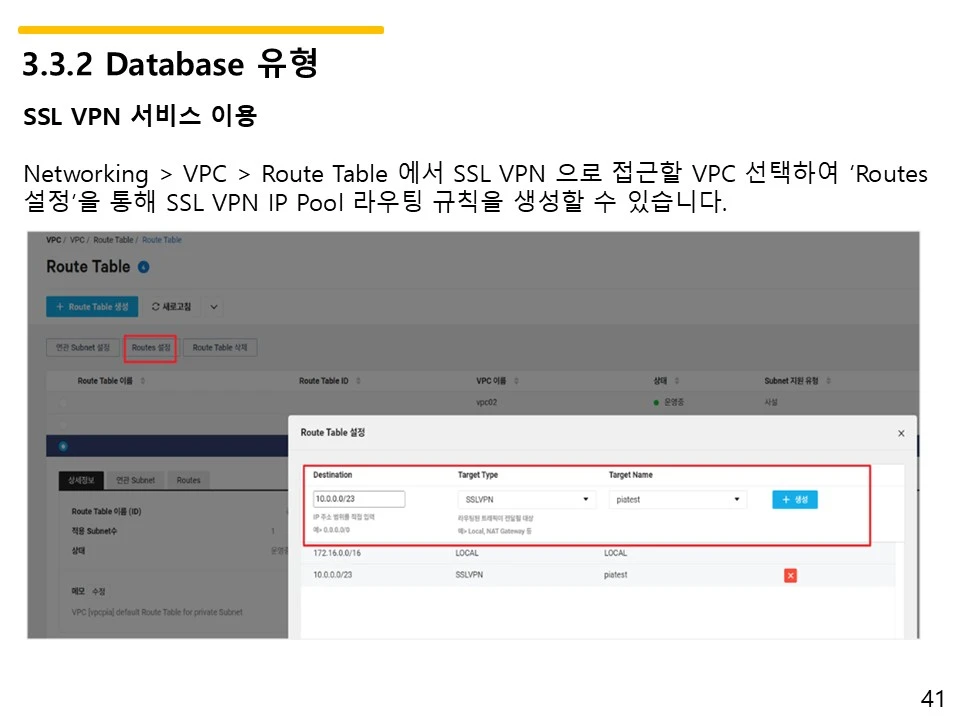Click the 10.0.0.0/23 route row destination

coord(332,575)
